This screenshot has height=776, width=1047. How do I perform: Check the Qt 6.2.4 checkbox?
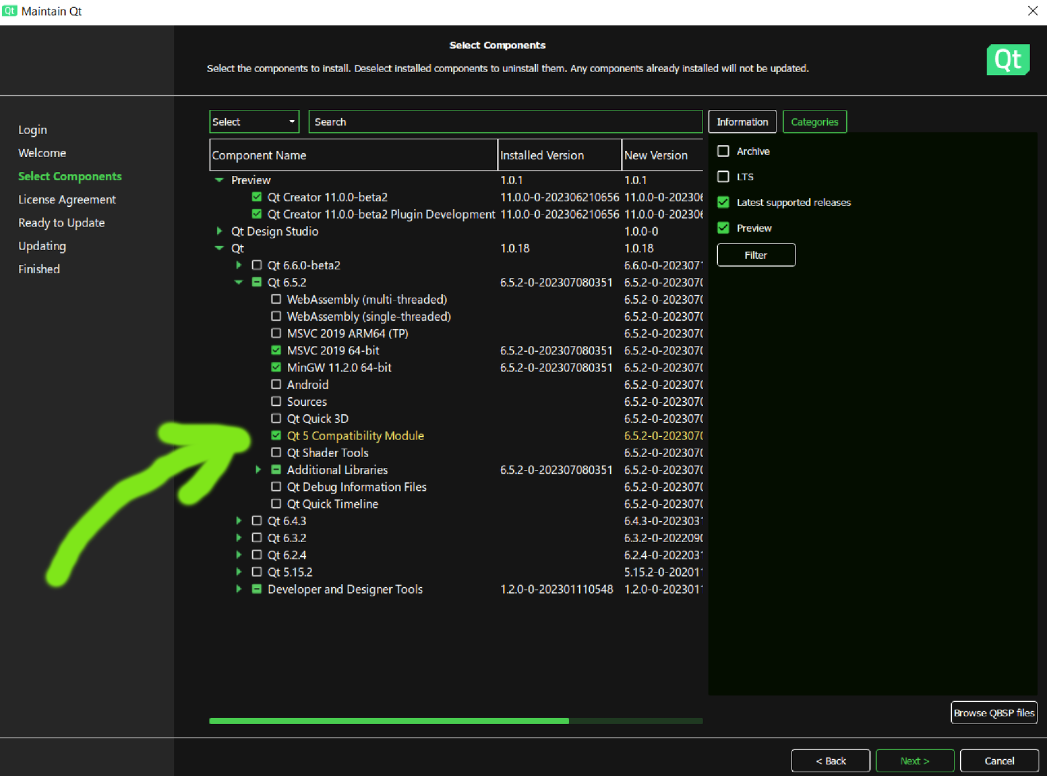click(x=256, y=555)
